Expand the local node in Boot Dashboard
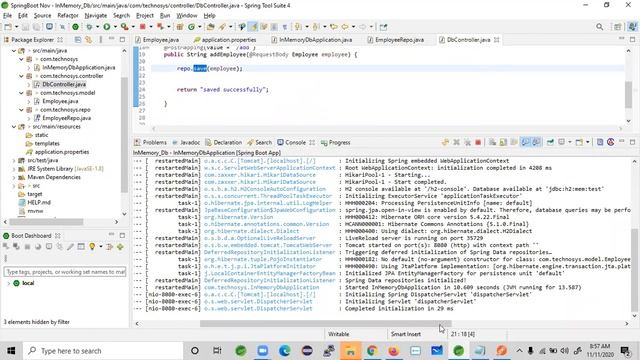640x360 pixels. [x=8, y=283]
